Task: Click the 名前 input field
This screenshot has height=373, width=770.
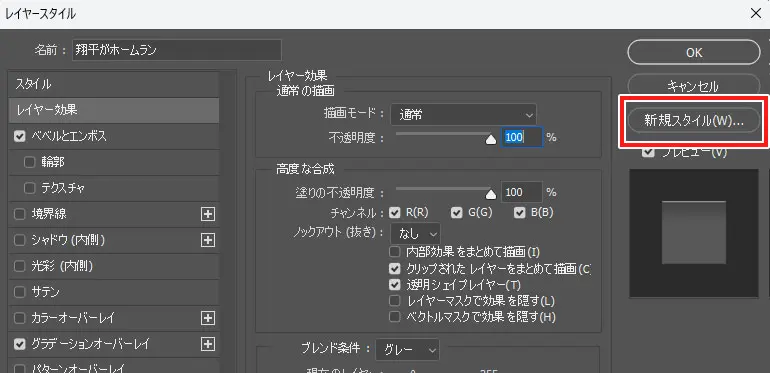Action: pos(177,50)
